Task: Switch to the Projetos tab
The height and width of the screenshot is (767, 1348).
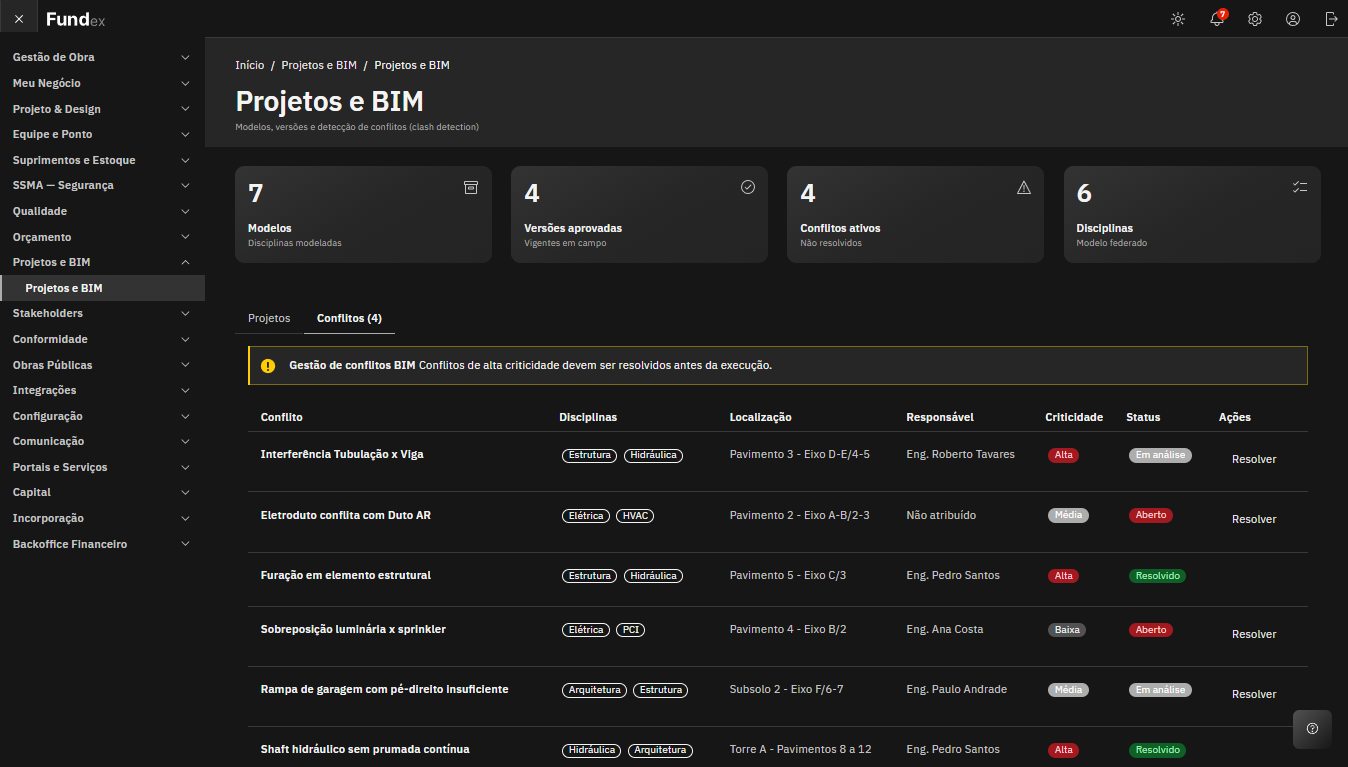Action: tap(269, 318)
